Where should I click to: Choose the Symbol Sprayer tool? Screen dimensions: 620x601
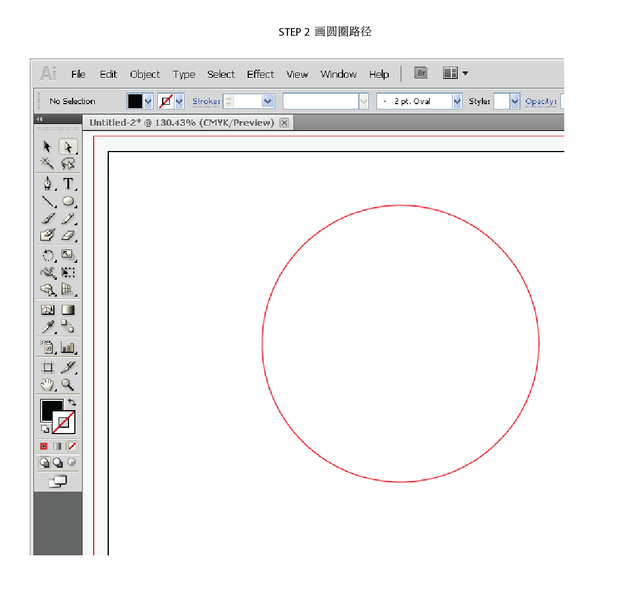pyautogui.click(x=48, y=347)
